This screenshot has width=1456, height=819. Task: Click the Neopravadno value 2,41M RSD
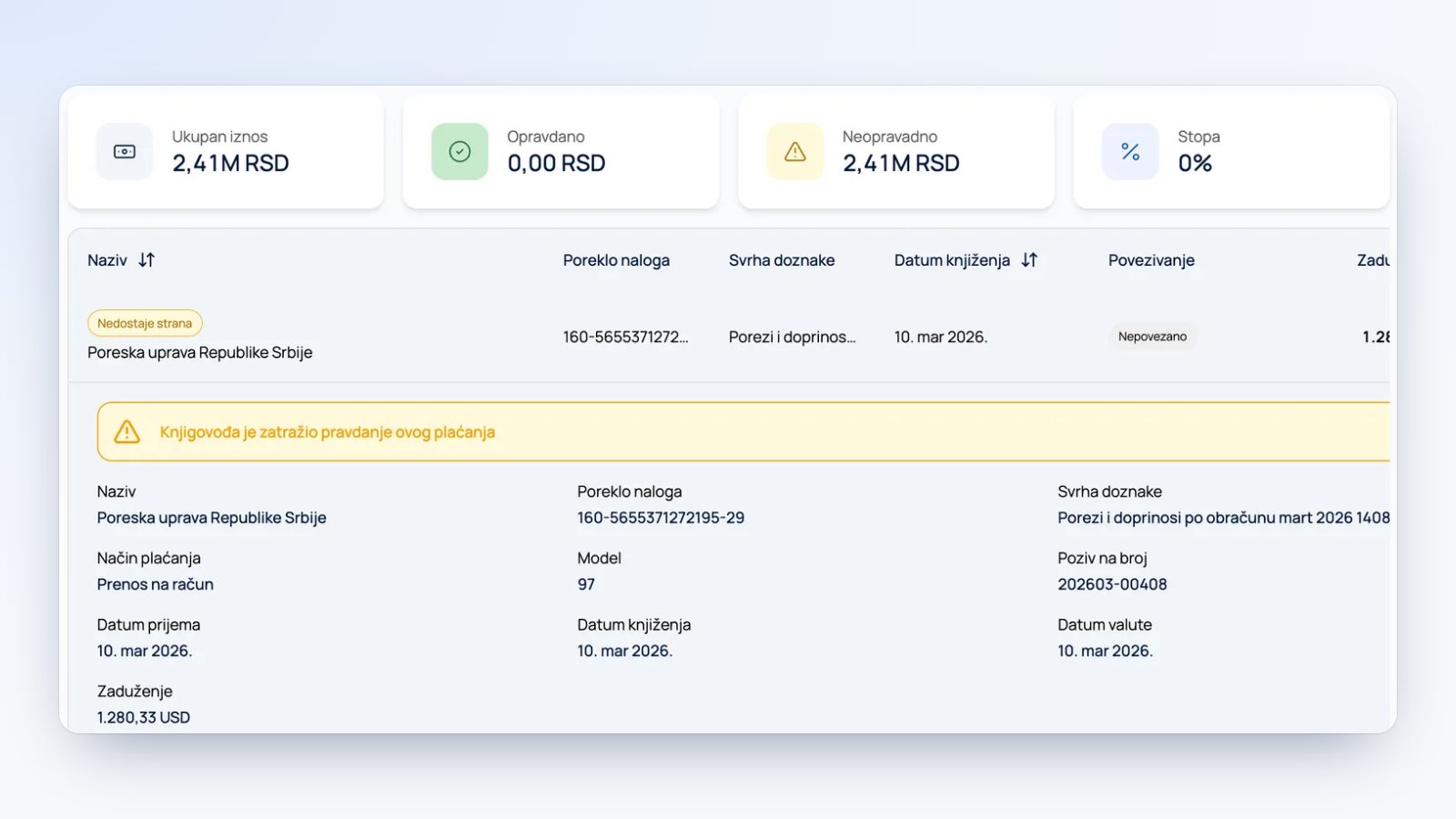click(901, 164)
